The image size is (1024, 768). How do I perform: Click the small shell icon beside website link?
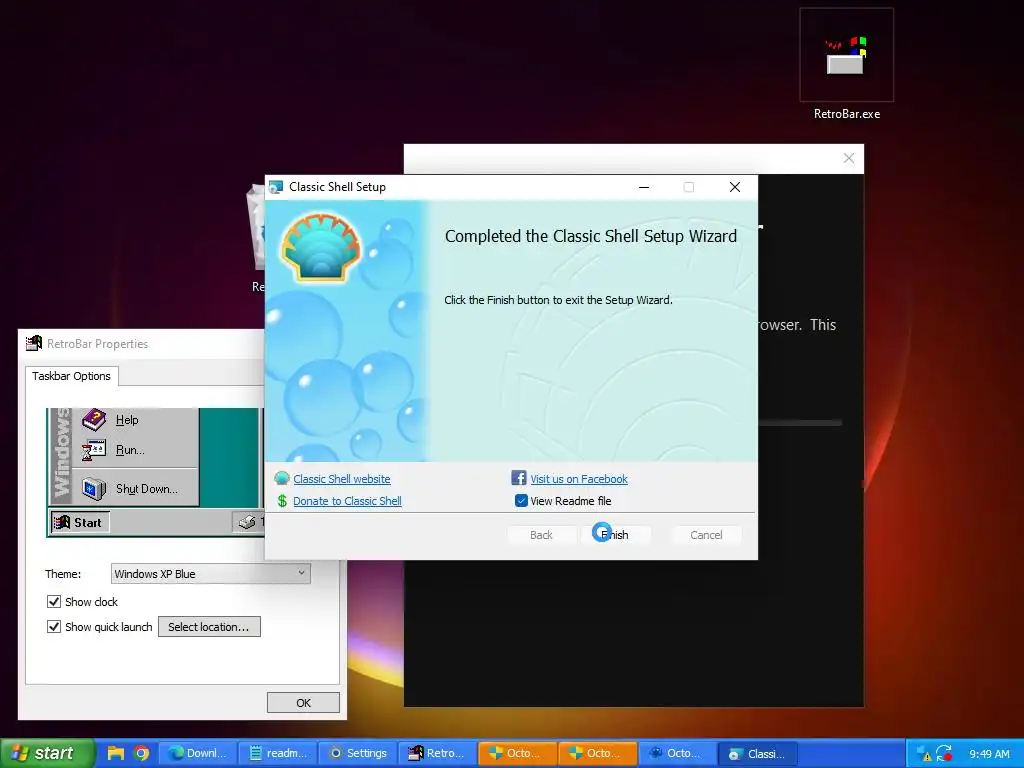282,479
